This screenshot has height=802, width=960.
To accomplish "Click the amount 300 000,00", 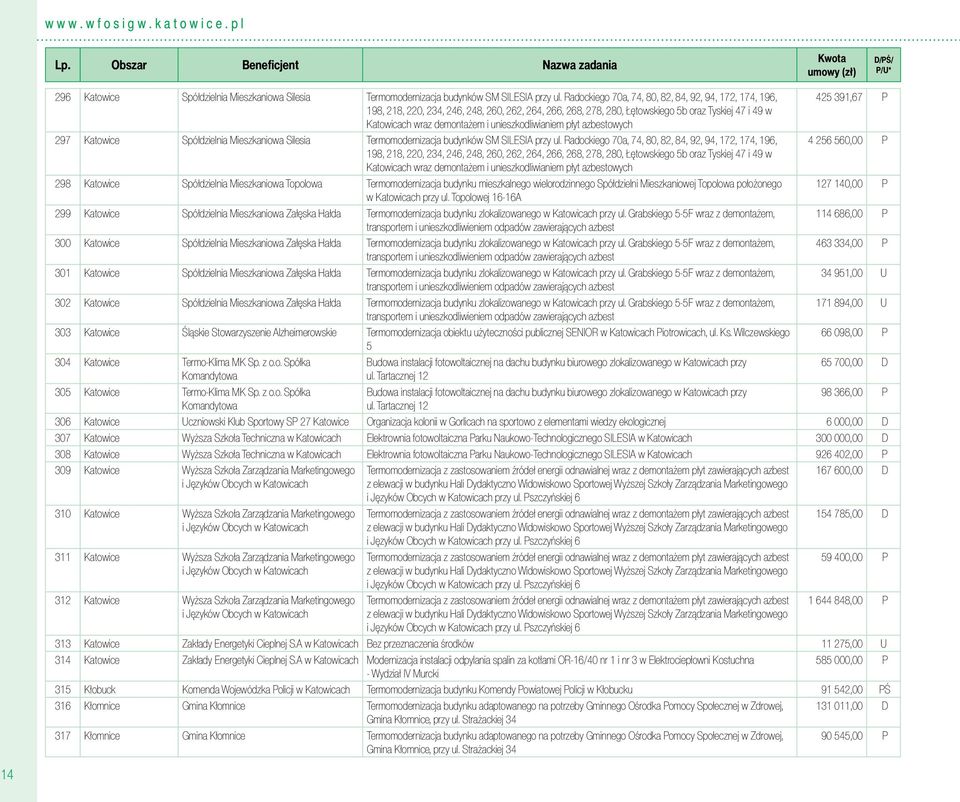I will (x=839, y=439).
